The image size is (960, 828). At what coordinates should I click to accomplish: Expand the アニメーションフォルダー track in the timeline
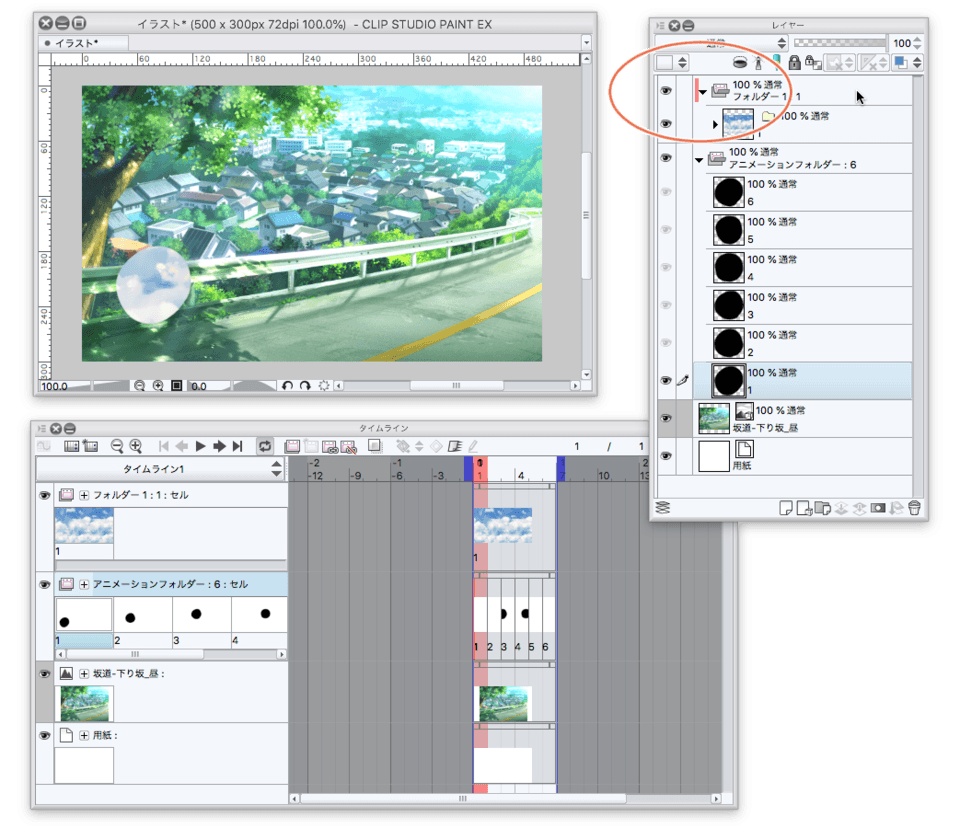click(85, 584)
